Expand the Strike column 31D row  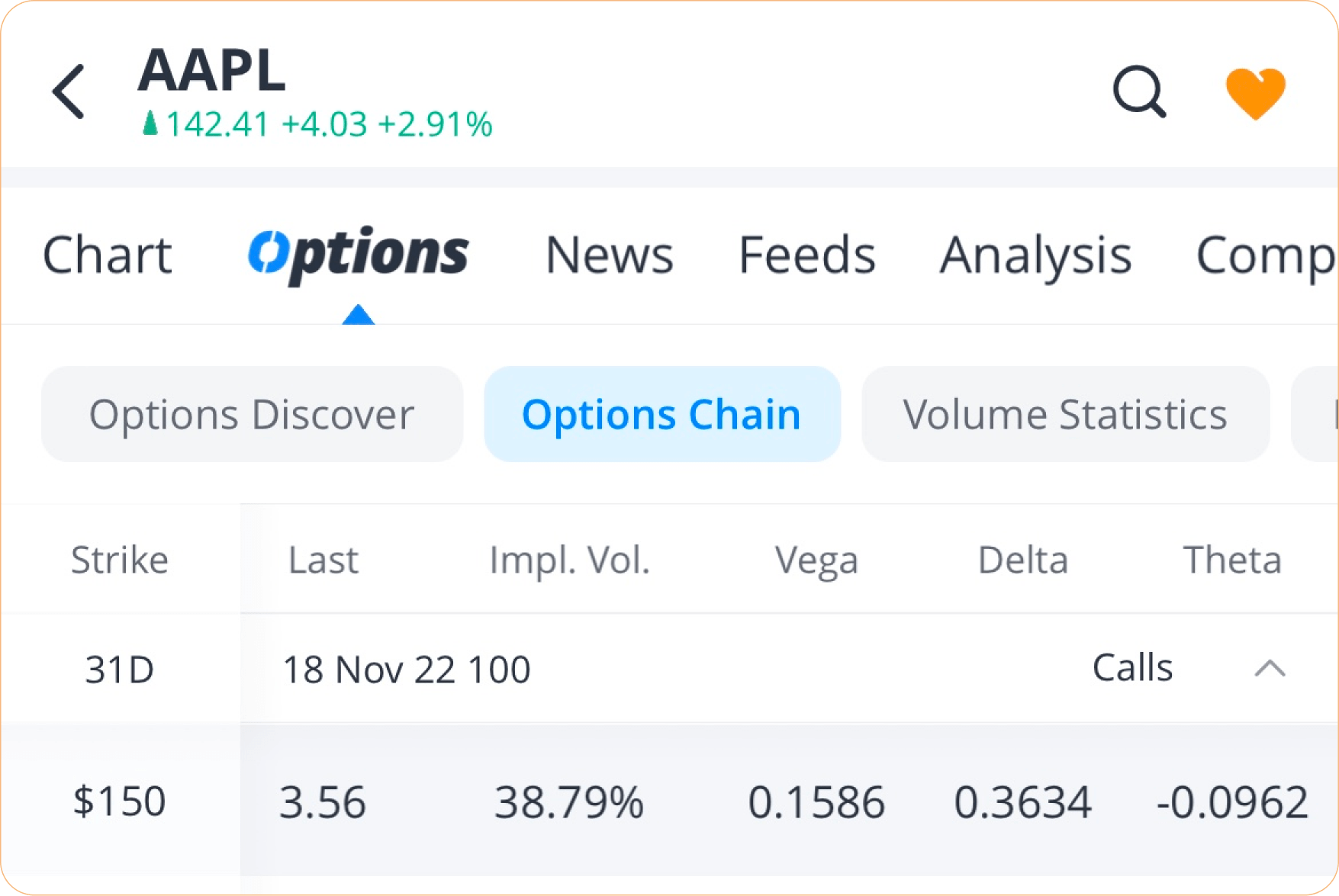coord(120,670)
